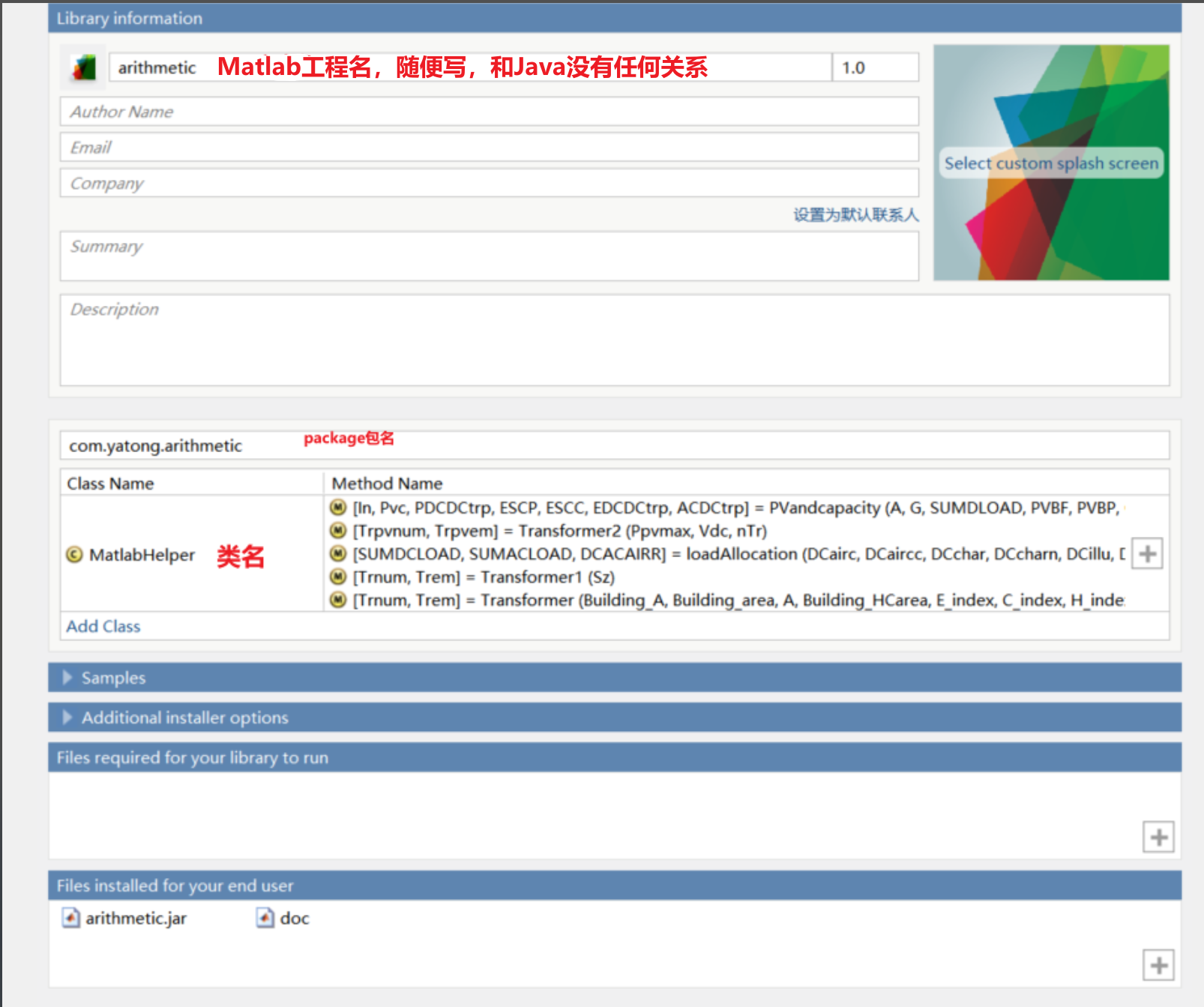Viewport: 1204px width, 1007px height.
Task: Click the Add Class link
Action: [x=103, y=626]
